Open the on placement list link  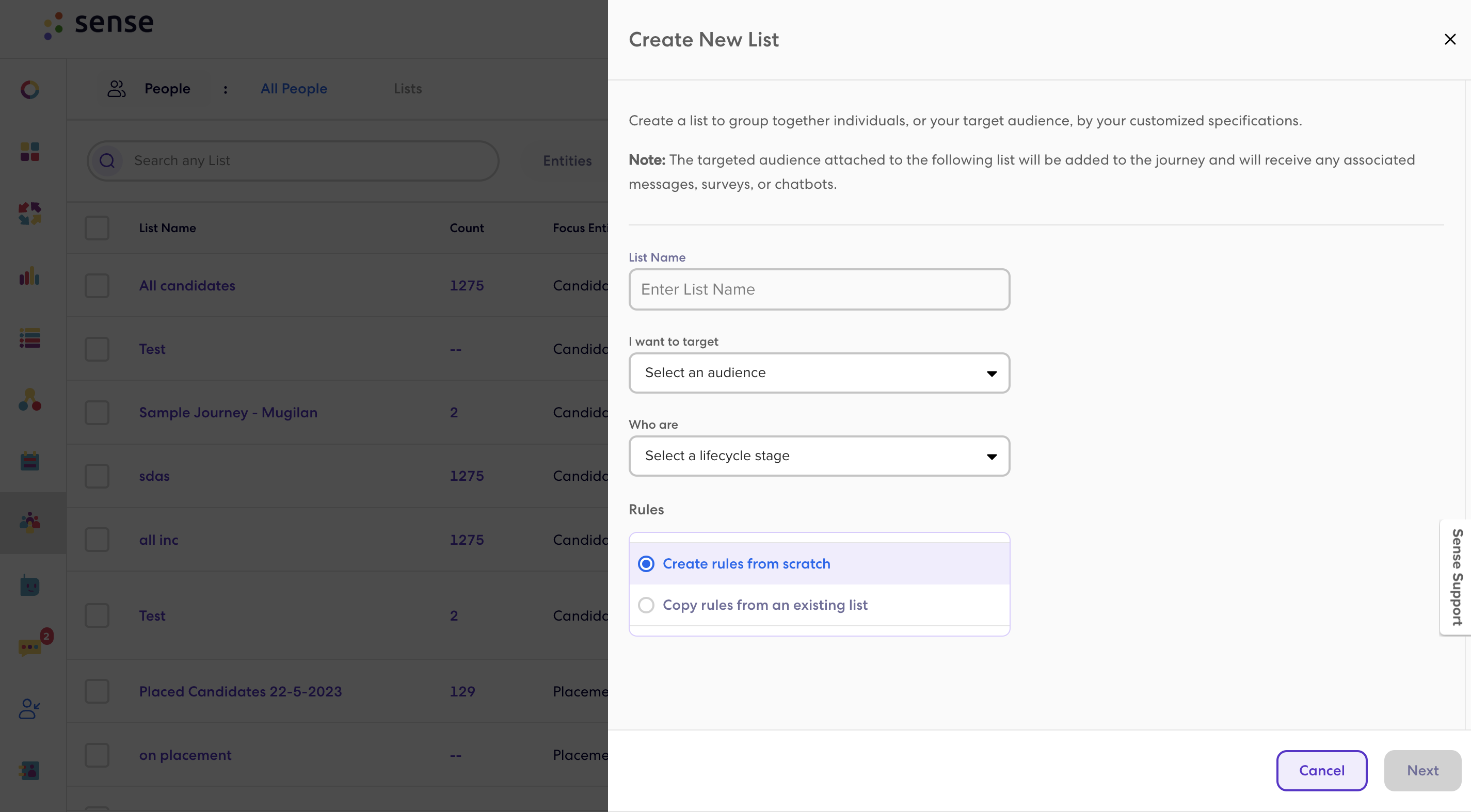tap(186, 755)
